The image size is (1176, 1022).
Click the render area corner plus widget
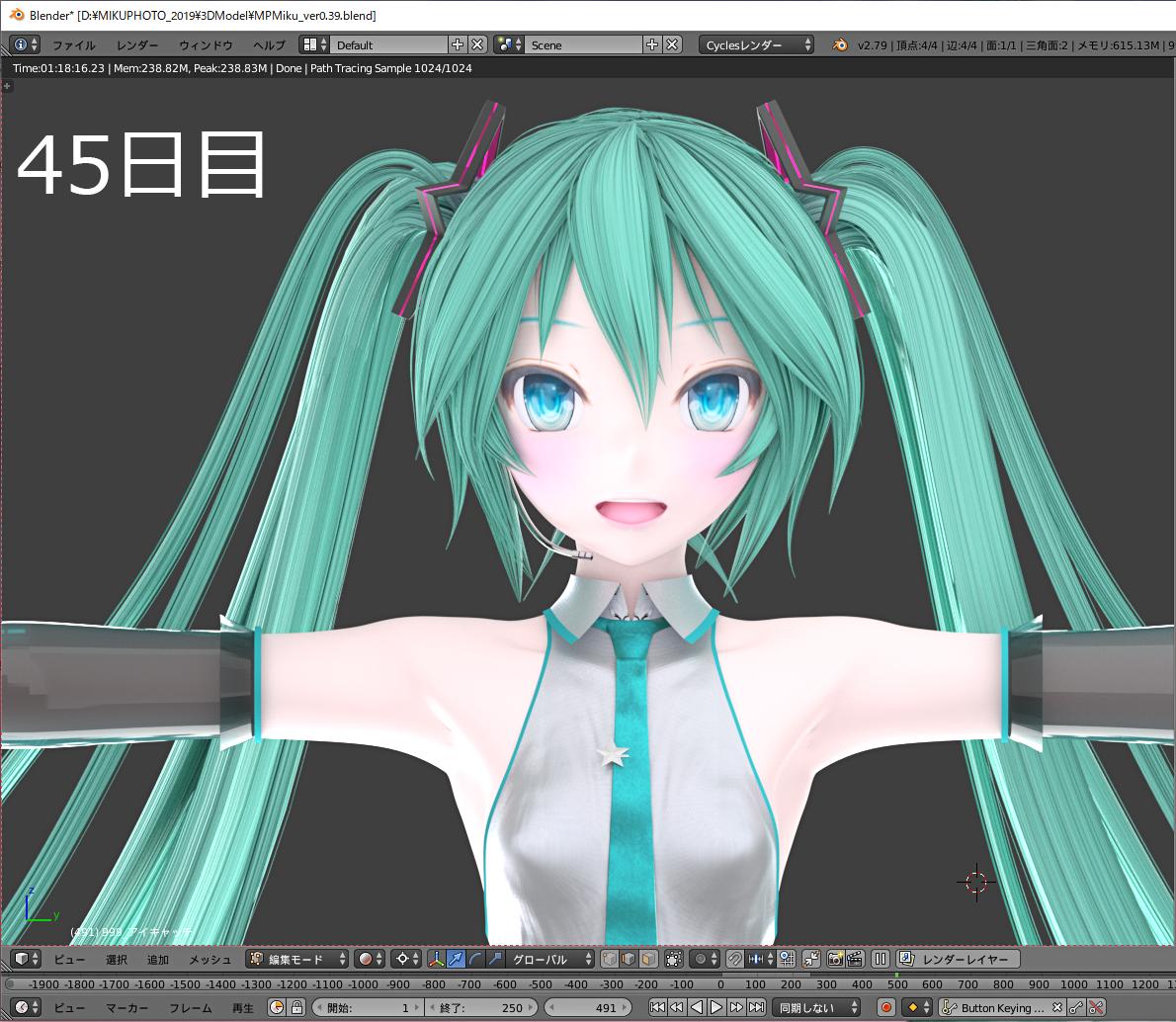(x=7, y=86)
